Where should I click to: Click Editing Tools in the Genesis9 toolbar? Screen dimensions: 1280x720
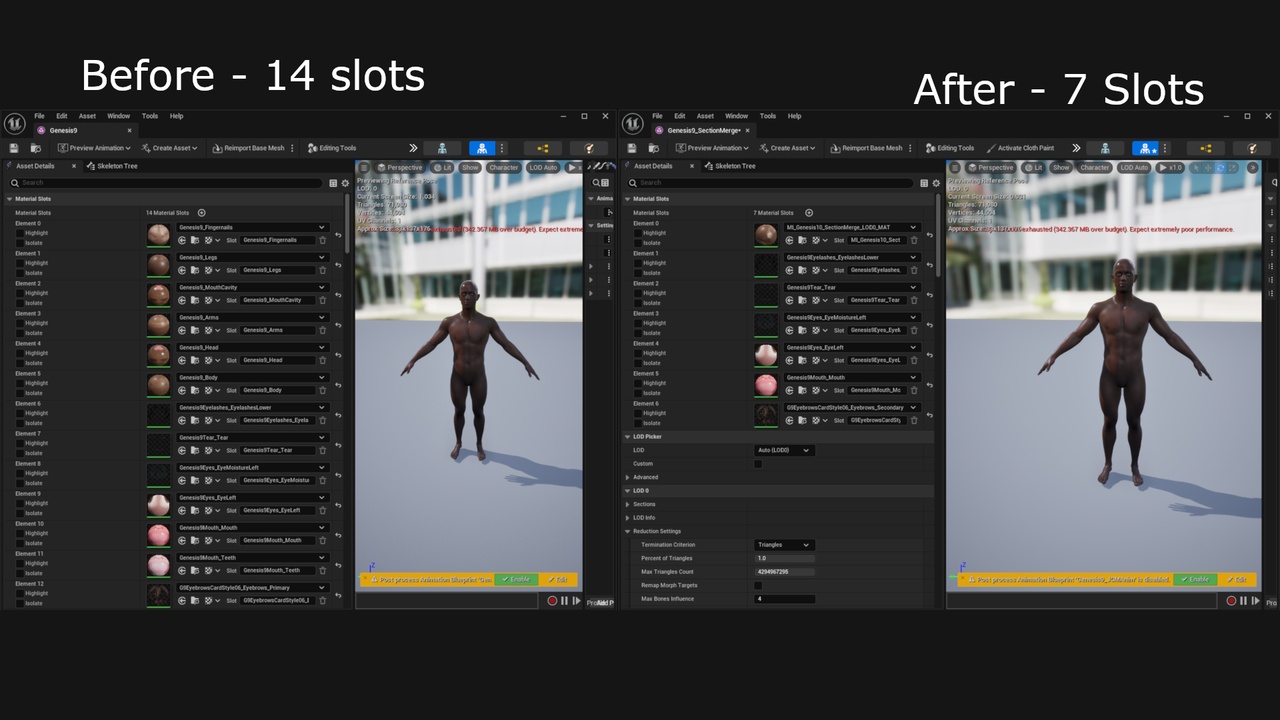point(332,148)
